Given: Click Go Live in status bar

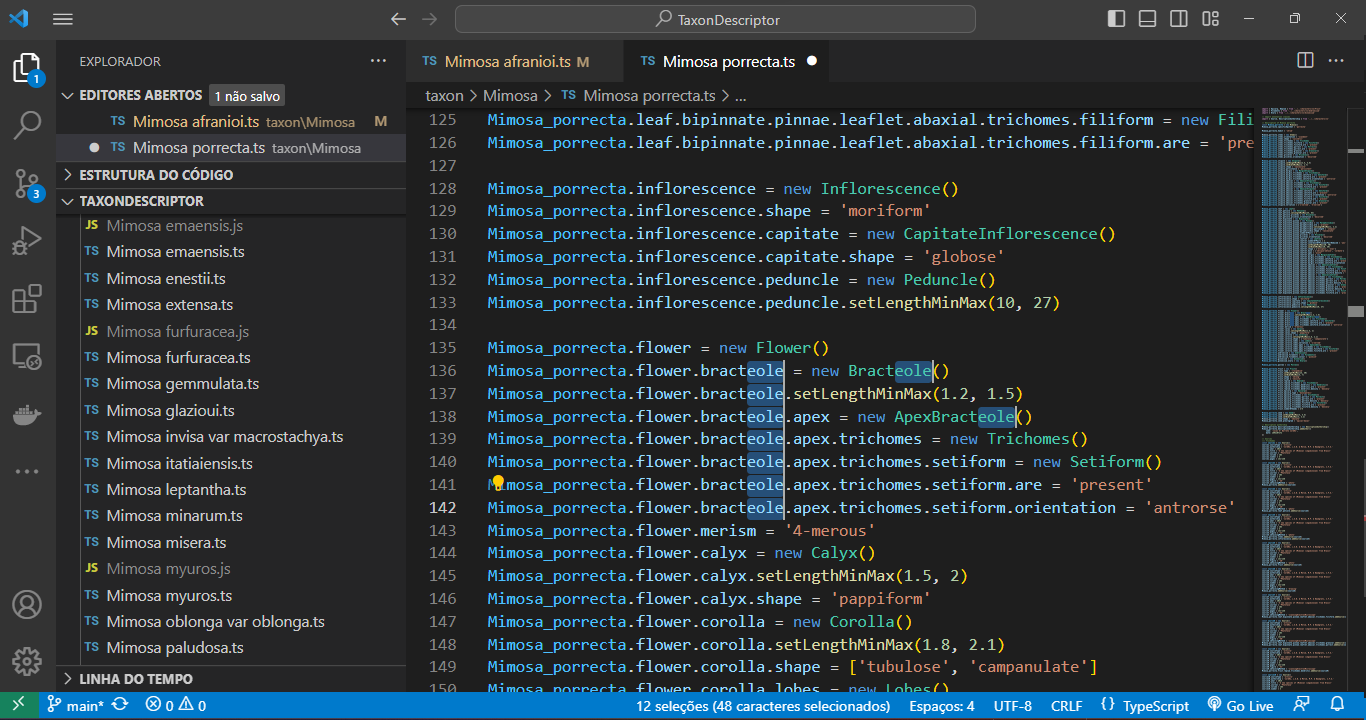Looking at the screenshot, I should click(1240, 706).
